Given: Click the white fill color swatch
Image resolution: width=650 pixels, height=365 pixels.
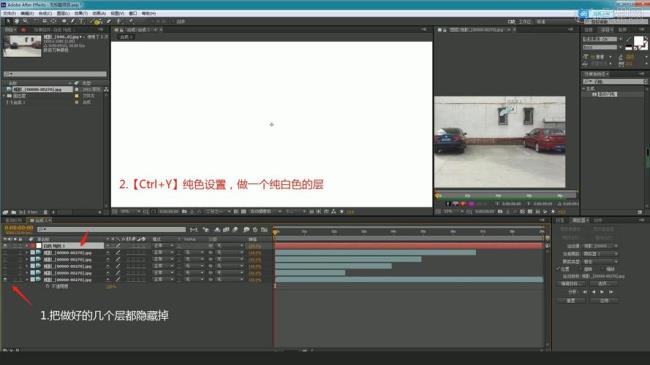Looking at the screenshot, I should [639, 41].
